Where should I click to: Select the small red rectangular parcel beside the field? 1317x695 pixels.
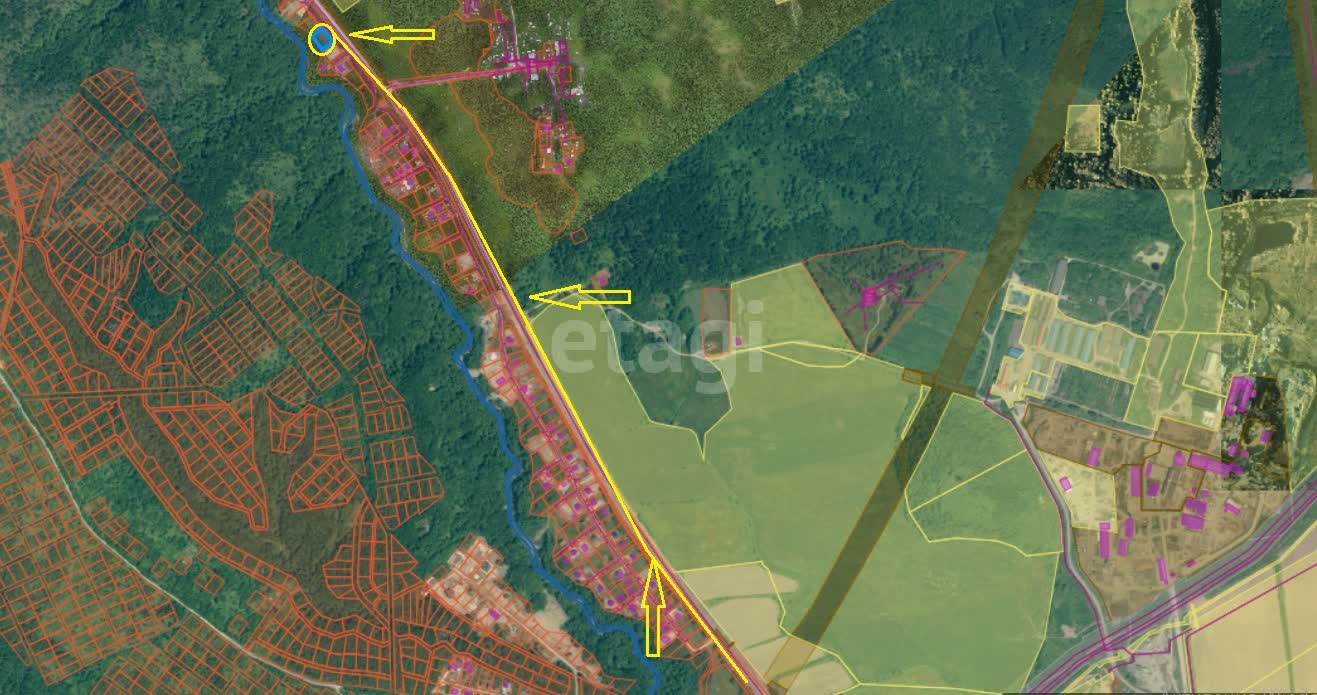[x=715, y=322]
